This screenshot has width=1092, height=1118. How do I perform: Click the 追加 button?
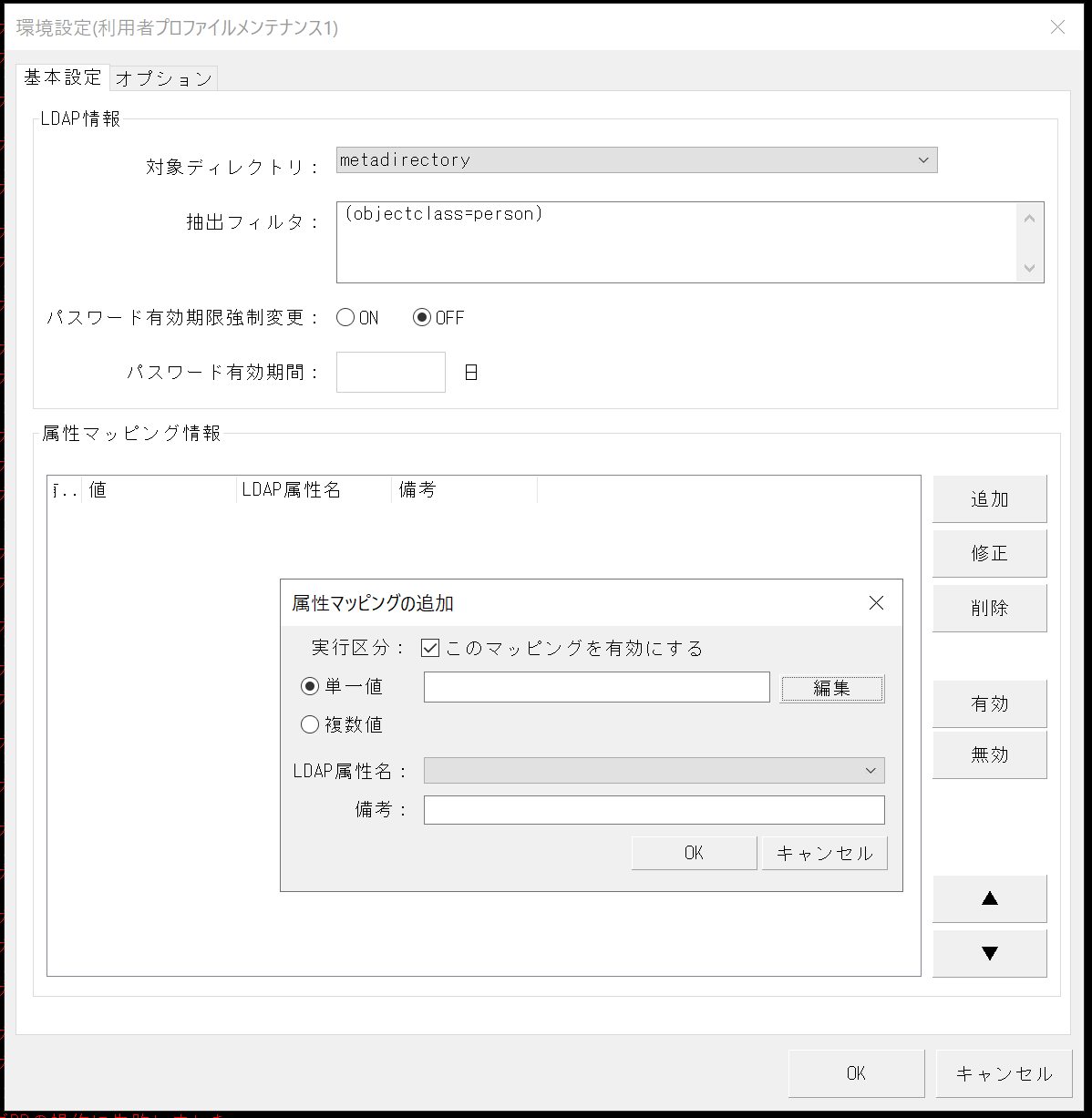pos(989,498)
